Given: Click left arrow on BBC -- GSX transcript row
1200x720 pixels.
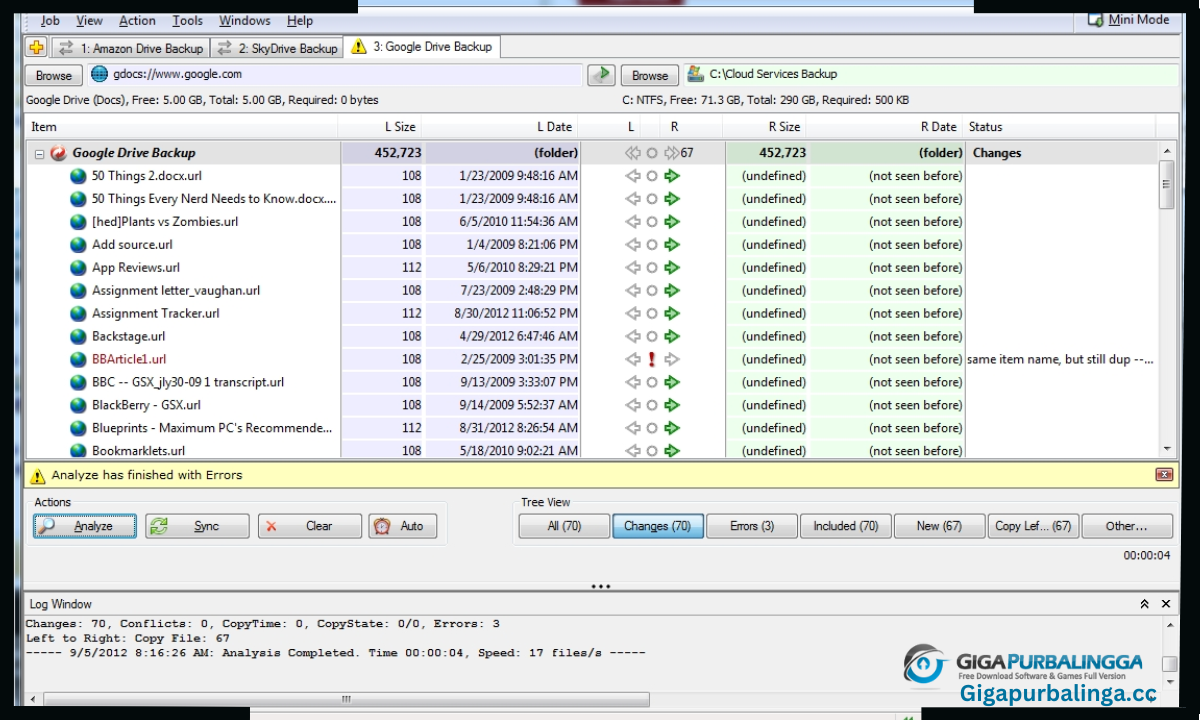Looking at the screenshot, I should click(632, 383).
